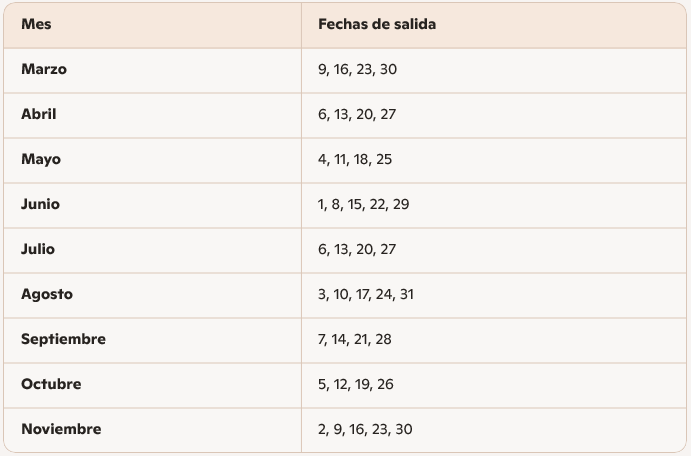
Task: Select Agosto dates "3, 10, 17, 24, 31"
Action: tap(365, 295)
